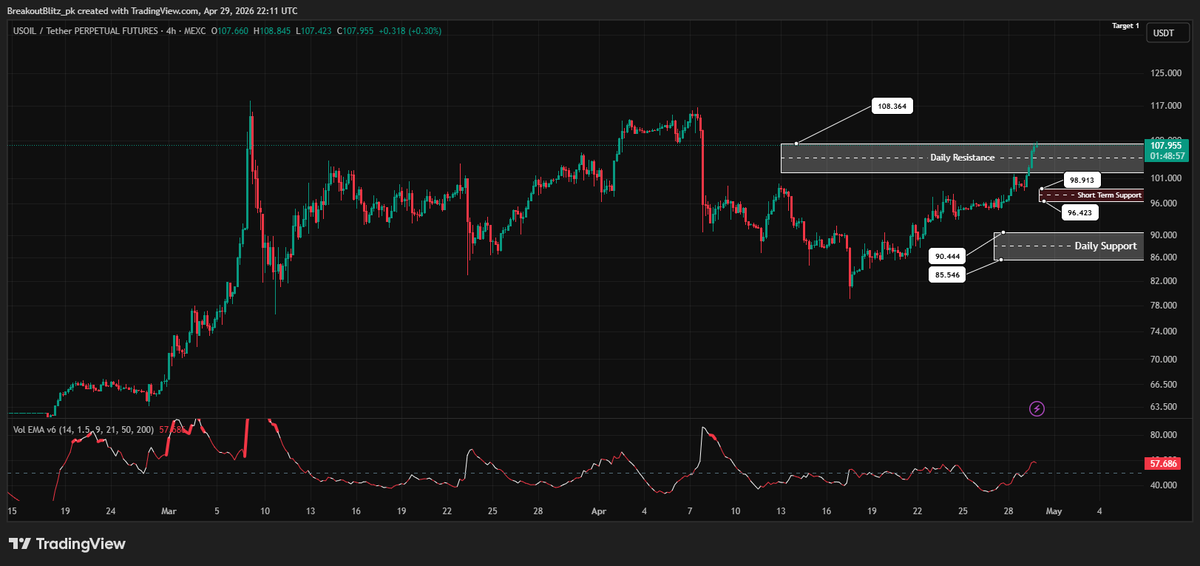Click the open value O107.660
Viewport: 1200px width, 566px height.
pos(230,31)
